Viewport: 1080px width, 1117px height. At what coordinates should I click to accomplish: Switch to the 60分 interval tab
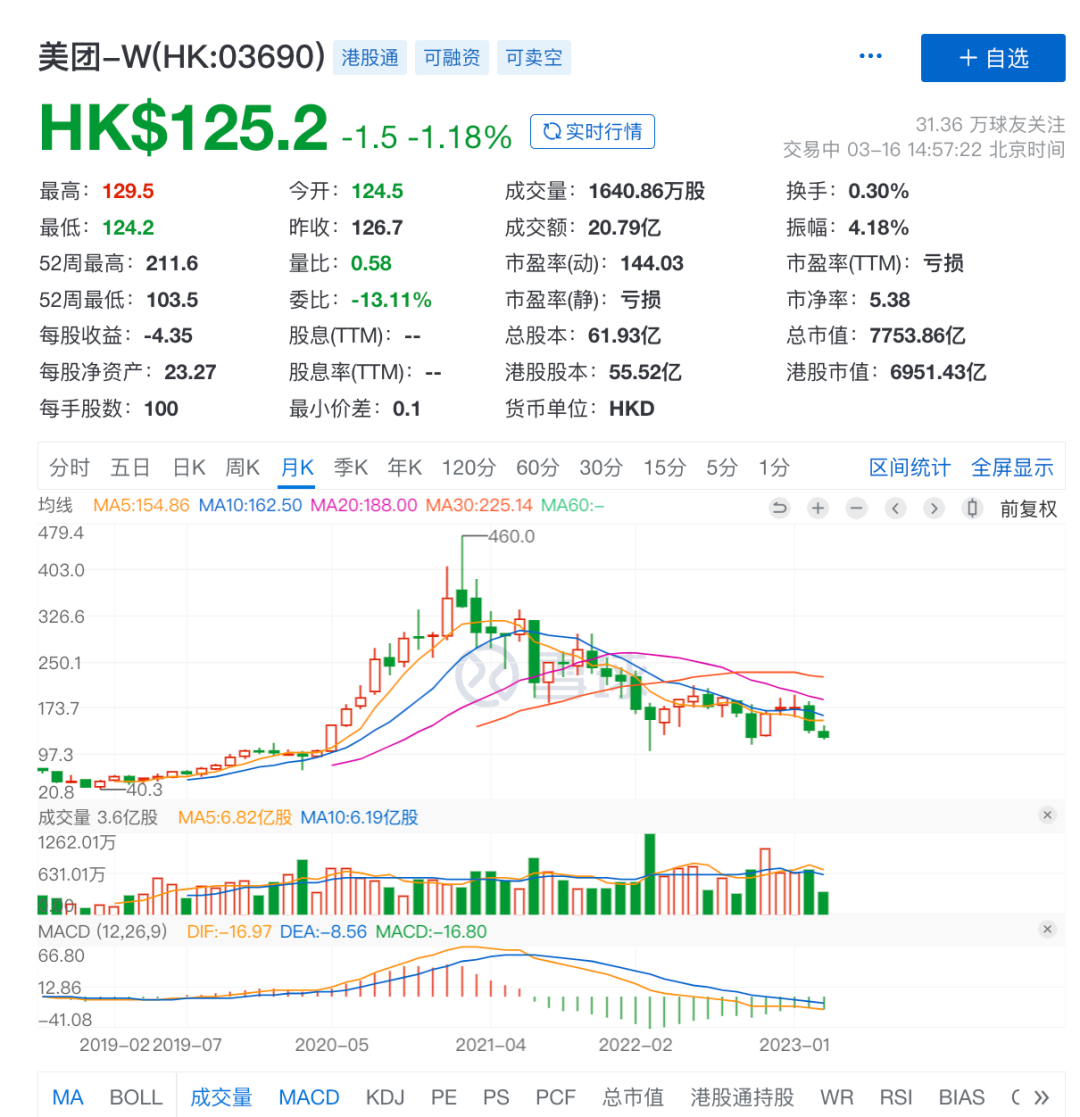pyautogui.click(x=537, y=468)
